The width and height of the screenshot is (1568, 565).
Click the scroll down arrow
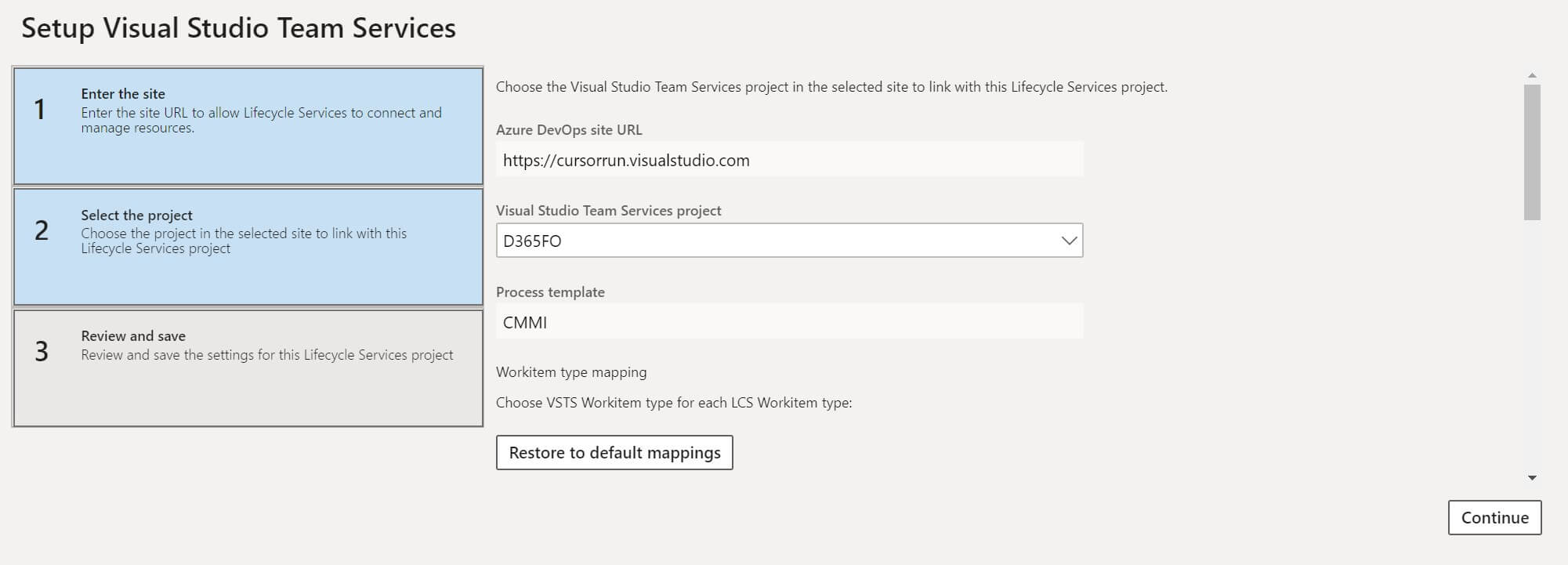1532,477
